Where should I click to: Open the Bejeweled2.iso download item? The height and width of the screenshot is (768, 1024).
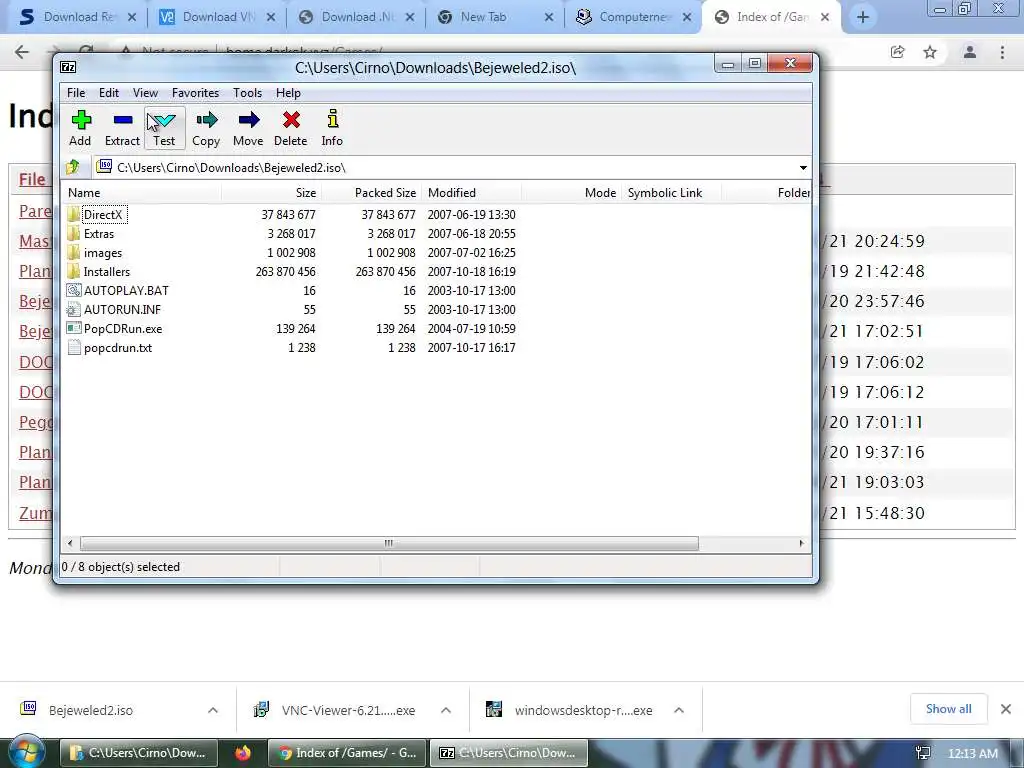click(x=91, y=710)
